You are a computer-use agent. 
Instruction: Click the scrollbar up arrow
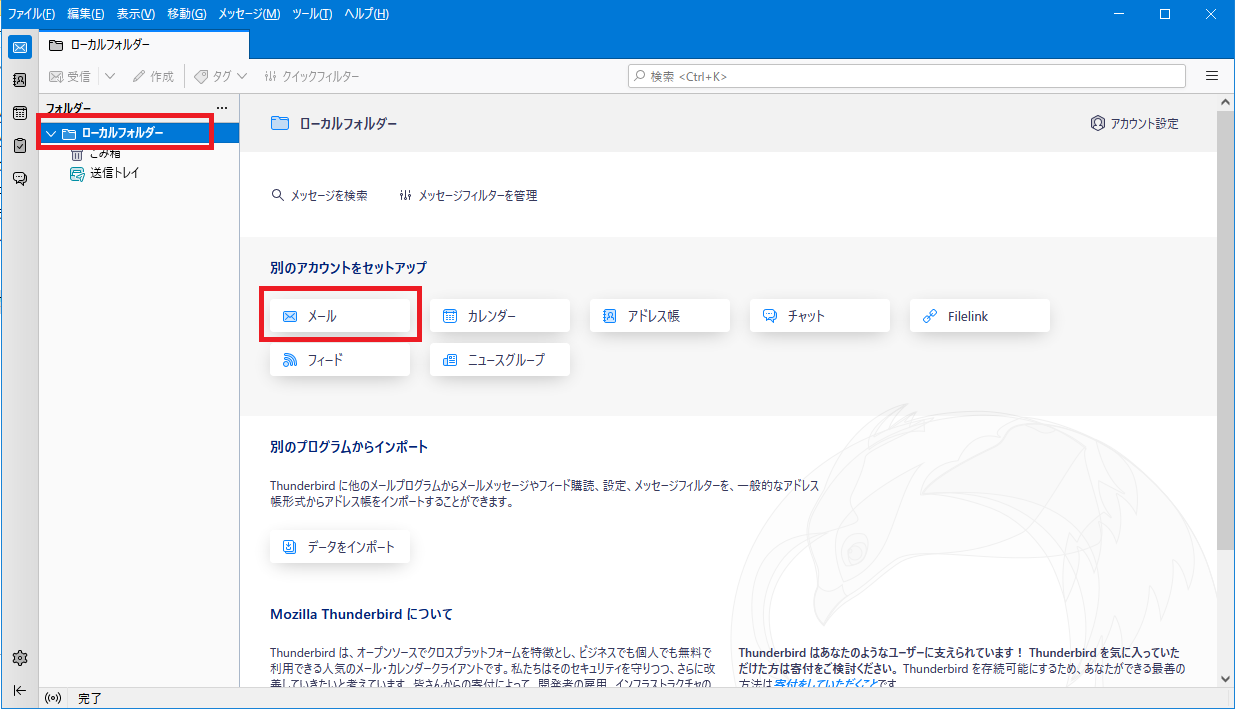coord(1225,103)
